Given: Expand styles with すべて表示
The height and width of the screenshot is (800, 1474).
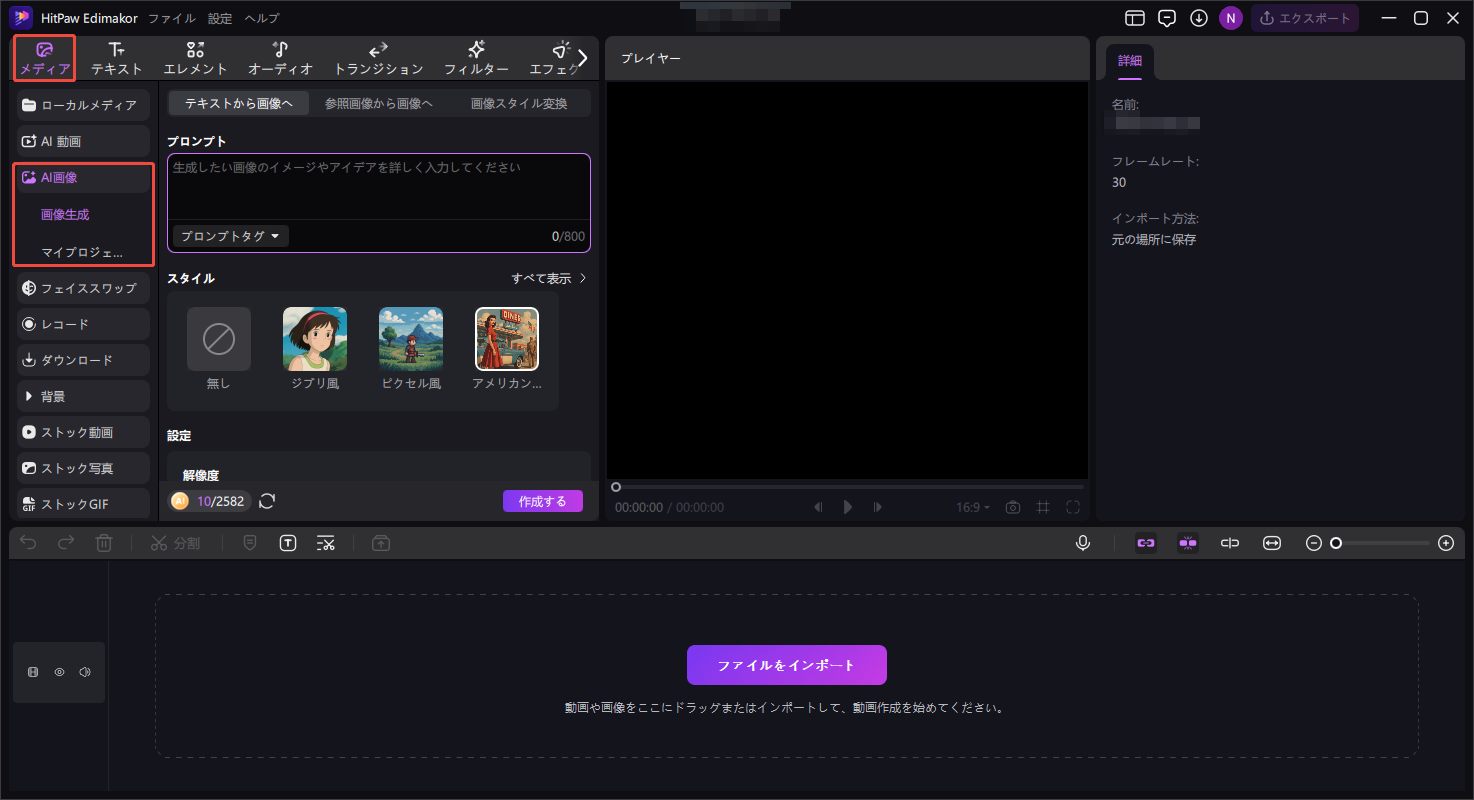Looking at the screenshot, I should click(549, 278).
